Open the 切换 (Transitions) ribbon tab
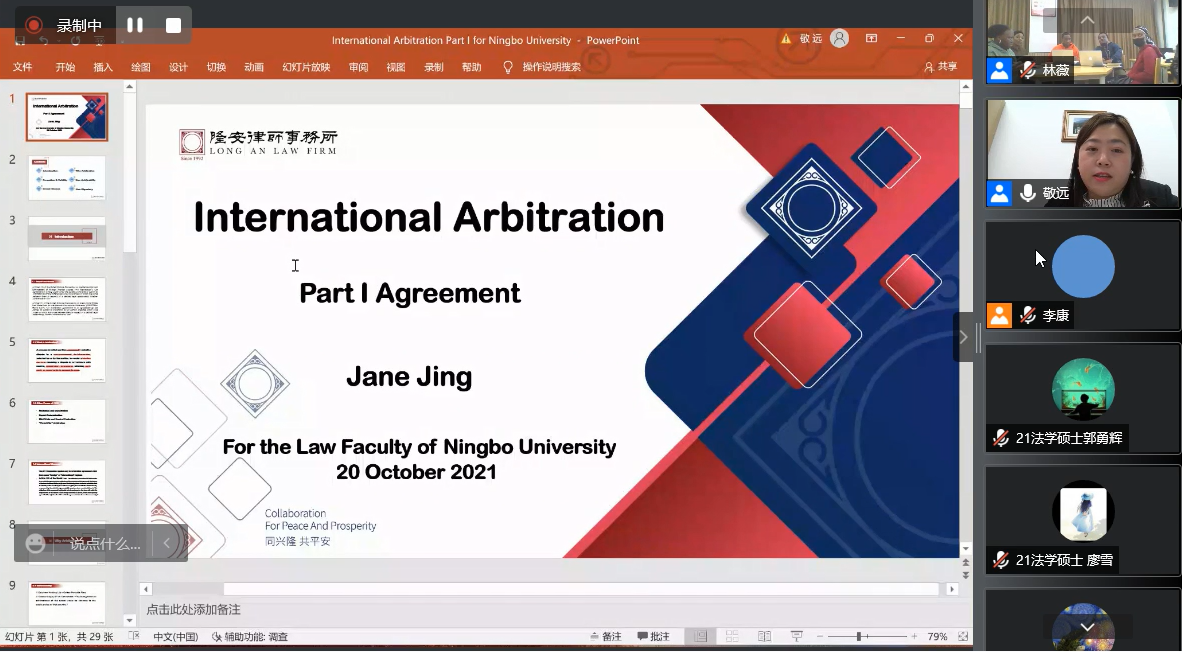 pos(216,67)
